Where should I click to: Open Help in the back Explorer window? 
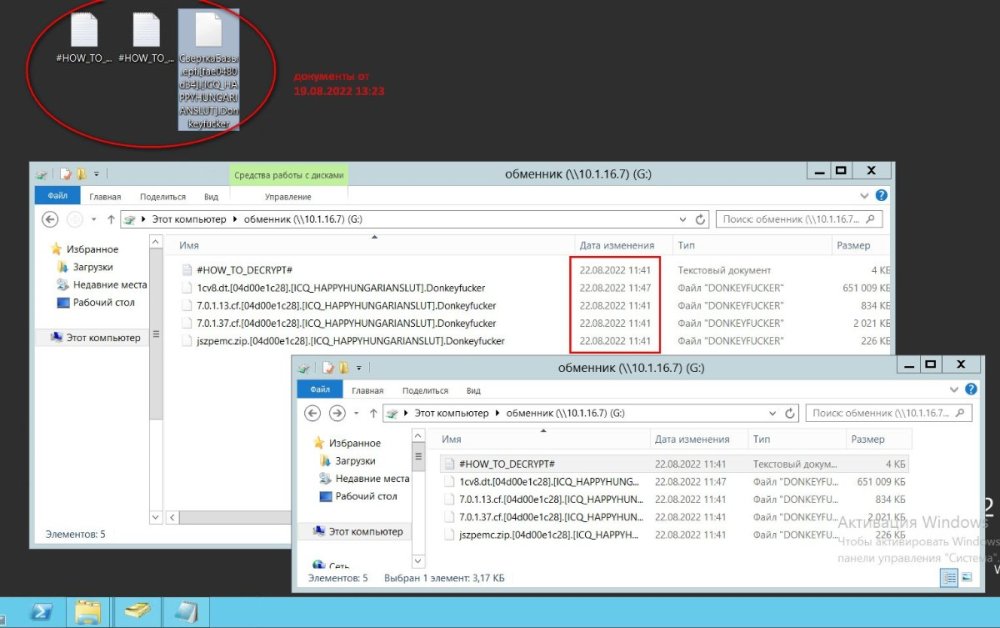(881, 196)
